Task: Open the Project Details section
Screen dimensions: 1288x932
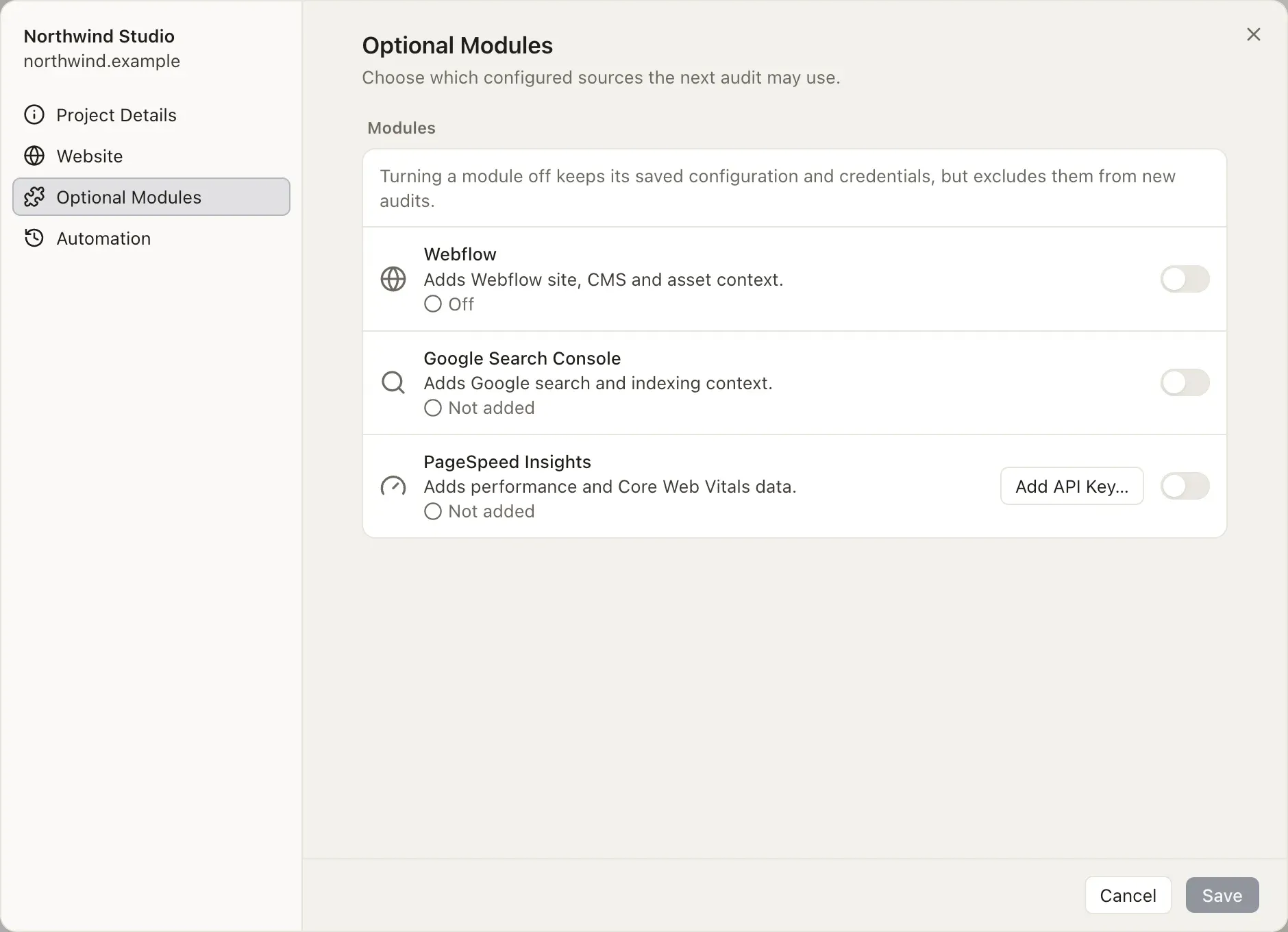Action: 151,114
